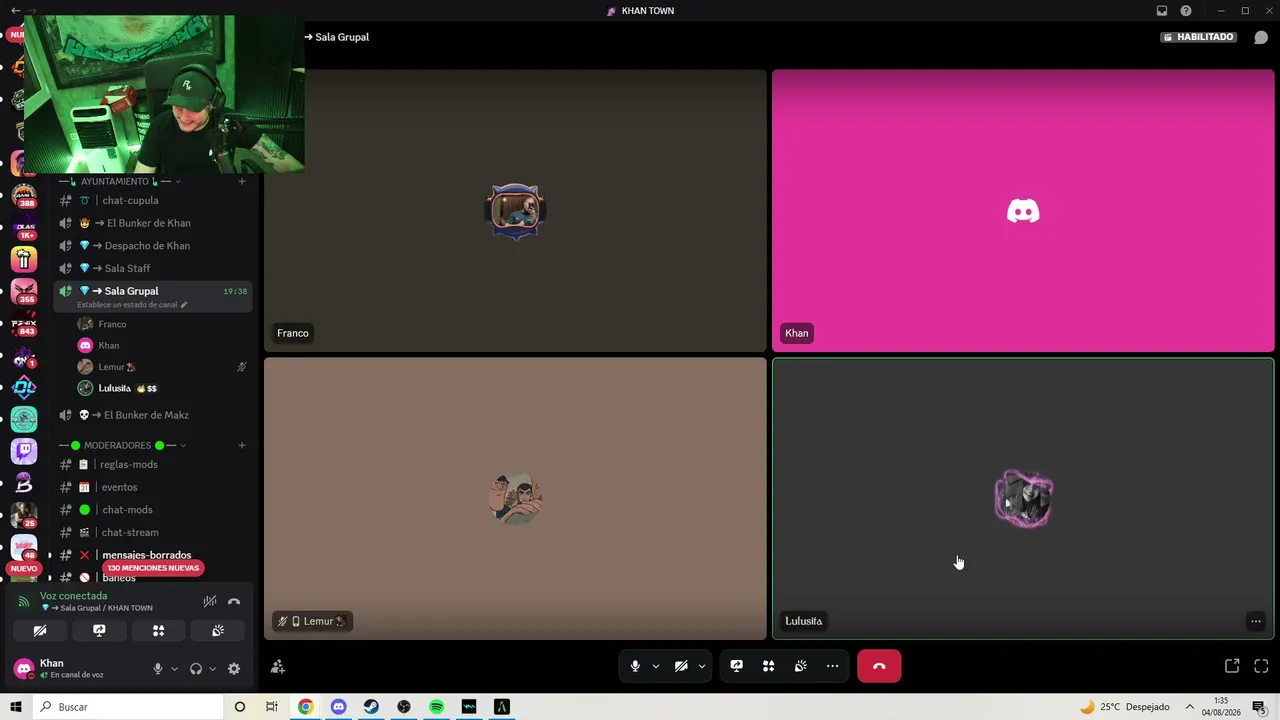Open input device arrow next to user panel mic
1280x720 pixels.
[x=174, y=669]
